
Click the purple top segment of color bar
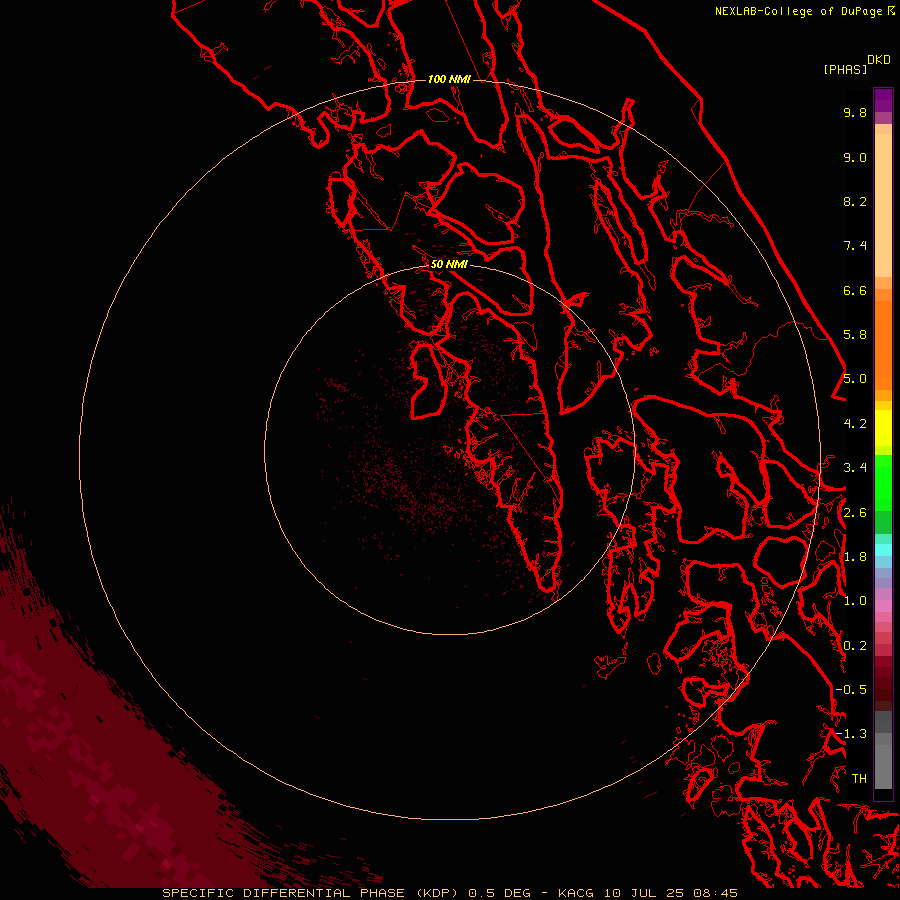883,100
